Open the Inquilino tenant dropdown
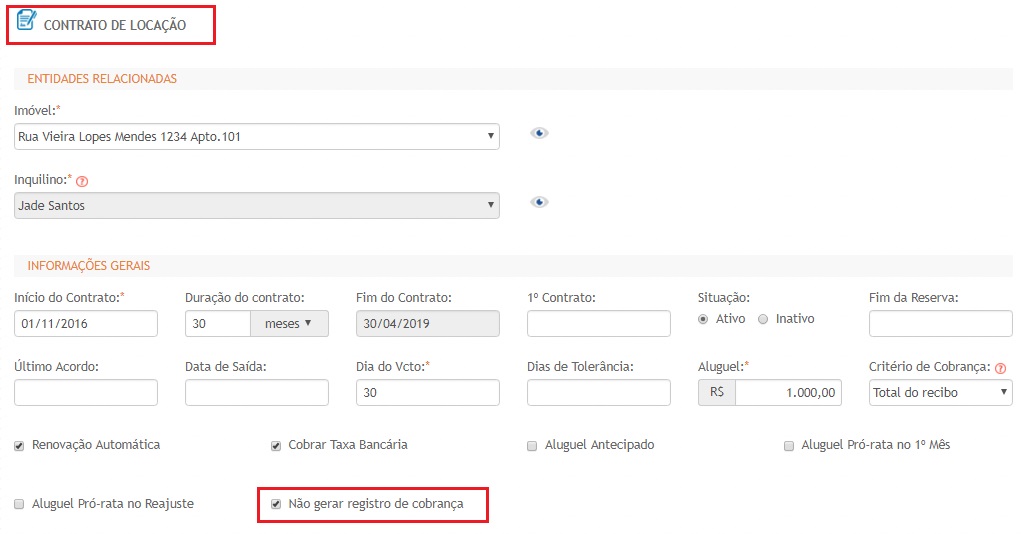The height and width of the screenshot is (534, 1021). click(257, 205)
